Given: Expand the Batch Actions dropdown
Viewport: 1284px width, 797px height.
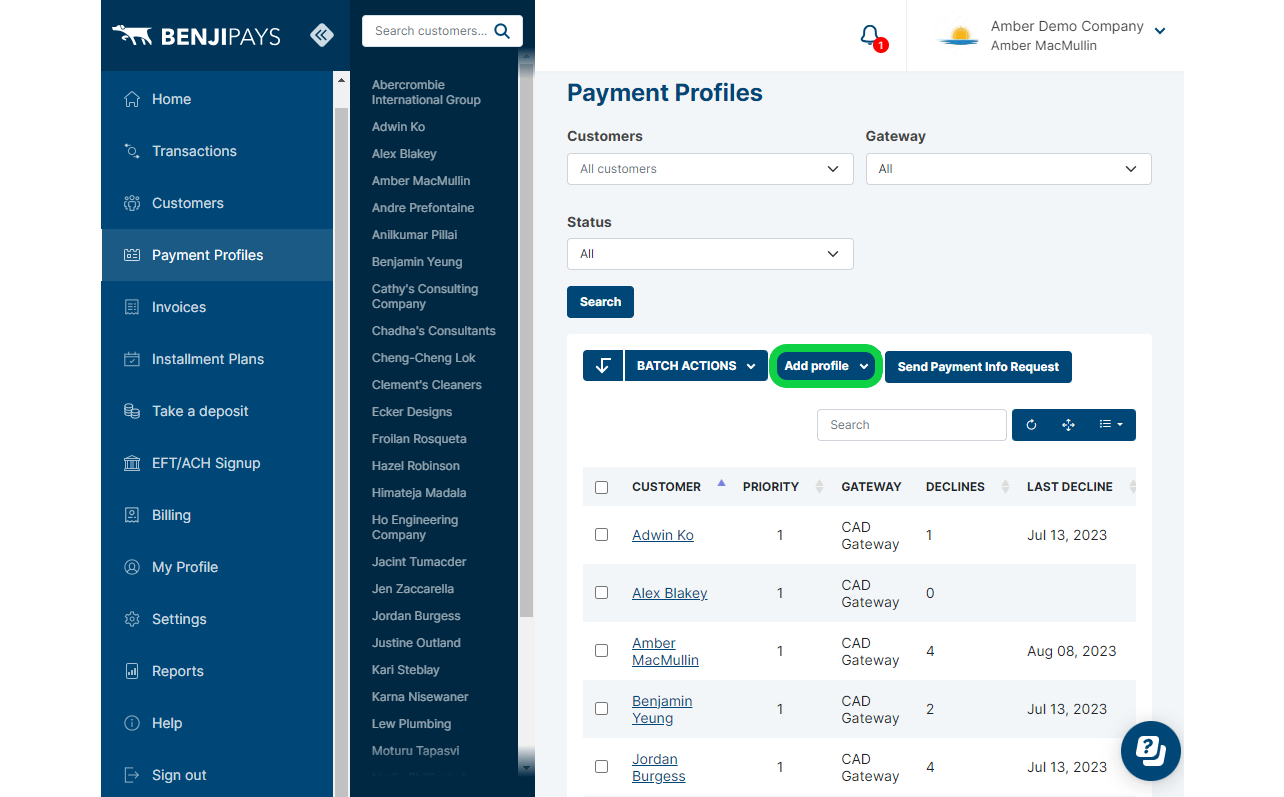Looking at the screenshot, I should (696, 366).
